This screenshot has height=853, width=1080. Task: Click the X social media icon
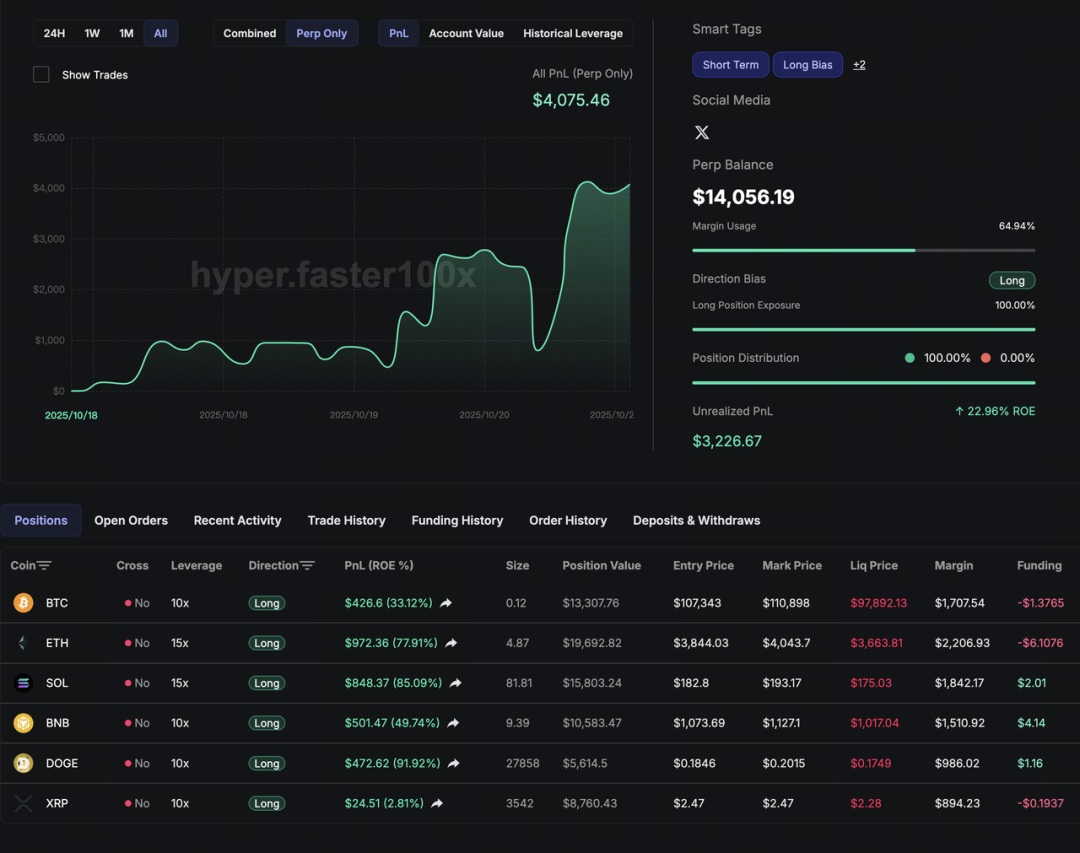702,132
